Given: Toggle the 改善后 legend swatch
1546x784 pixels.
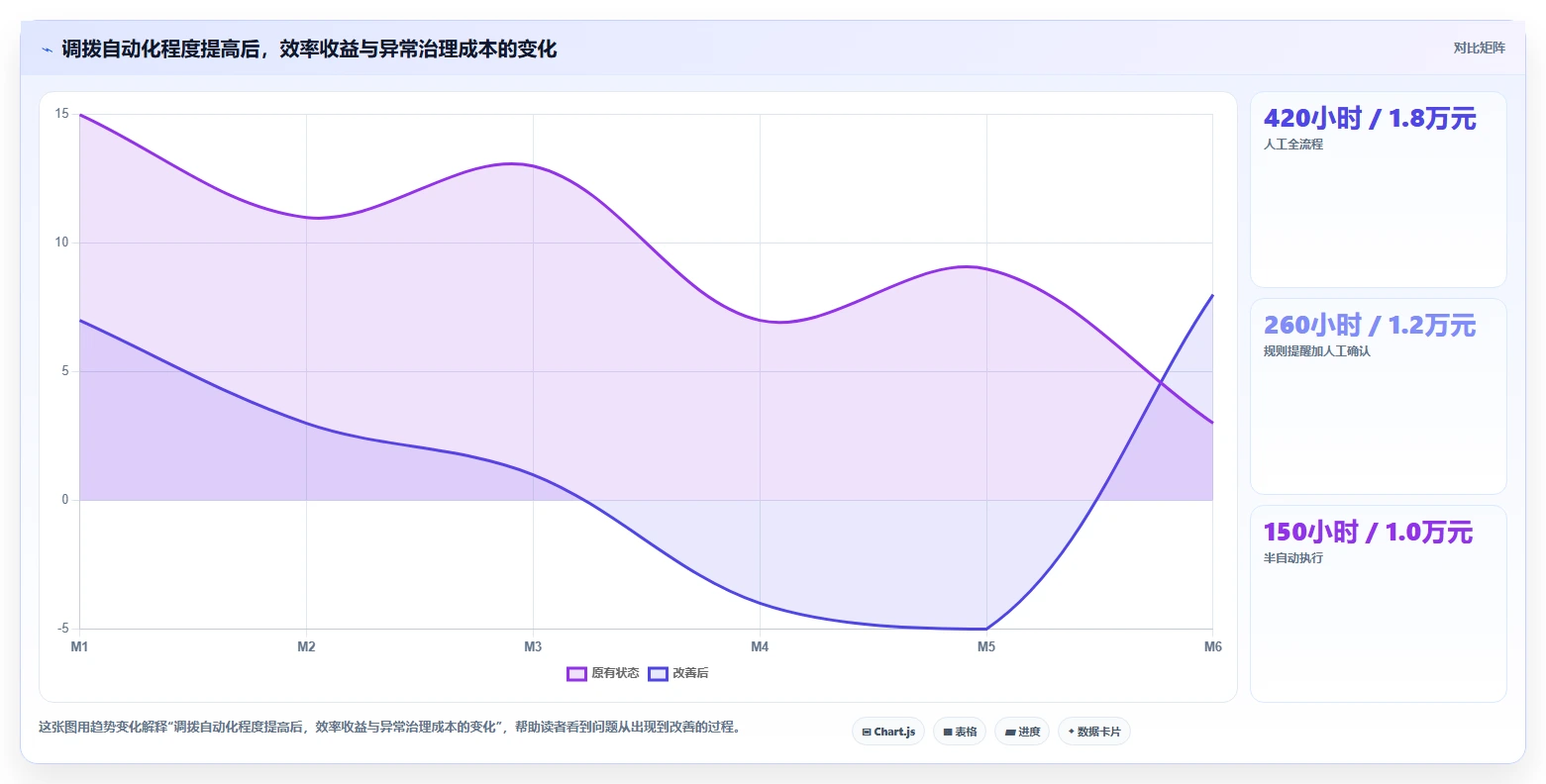Looking at the screenshot, I should 659,674.
